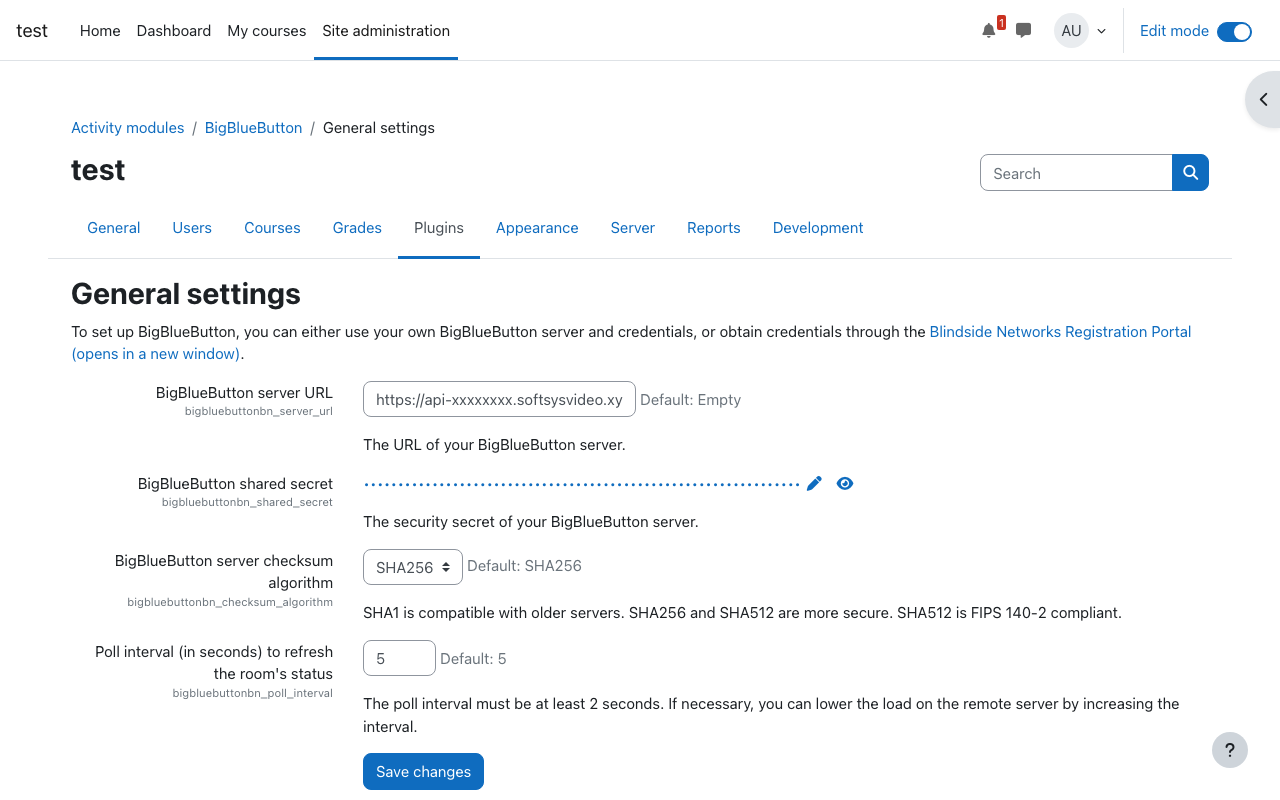Image resolution: width=1280 pixels, height=800 pixels.
Task: Click the Edit mode label
Action: click(1174, 31)
